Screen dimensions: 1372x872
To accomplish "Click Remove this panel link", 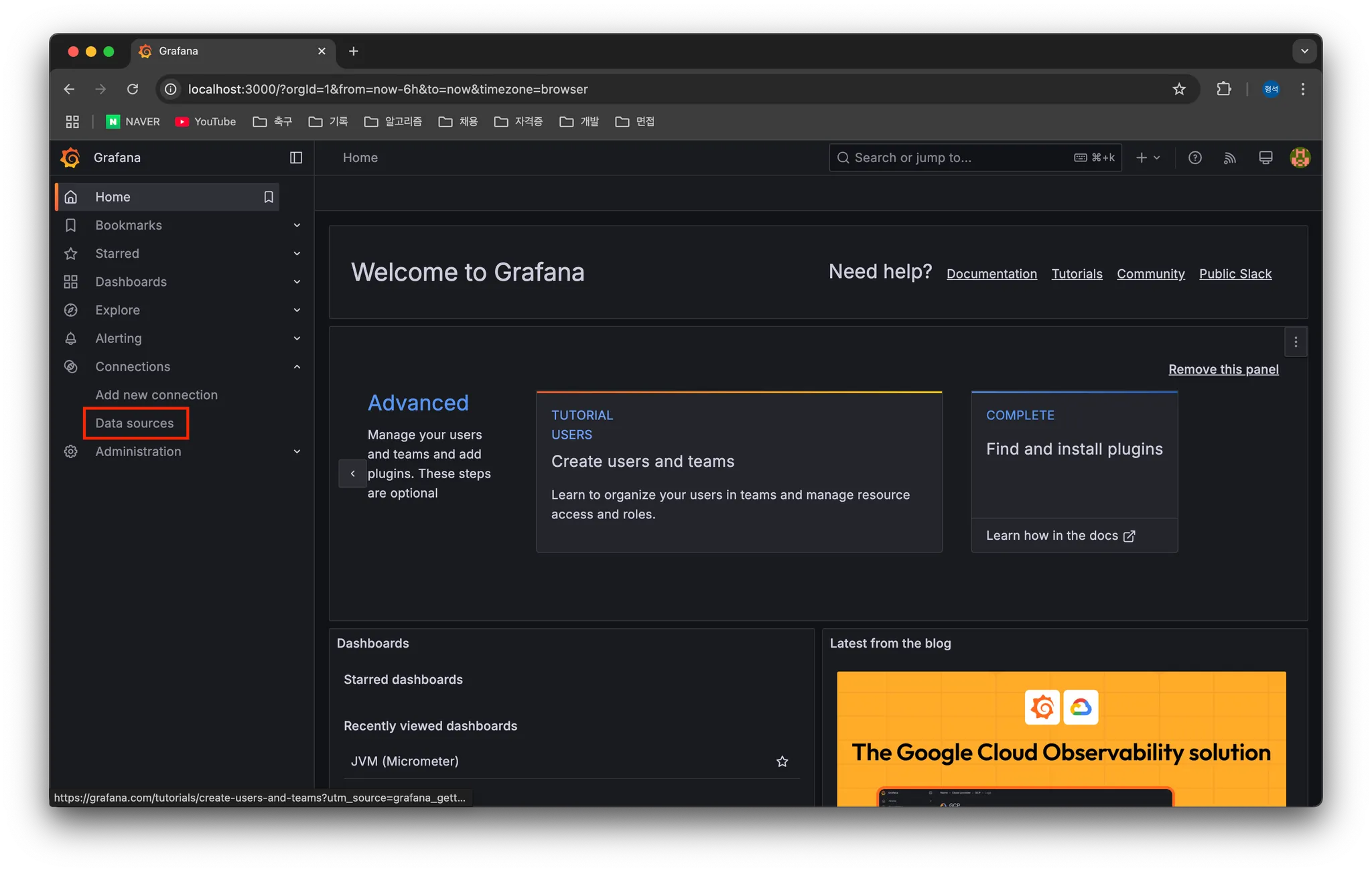I will coord(1223,370).
